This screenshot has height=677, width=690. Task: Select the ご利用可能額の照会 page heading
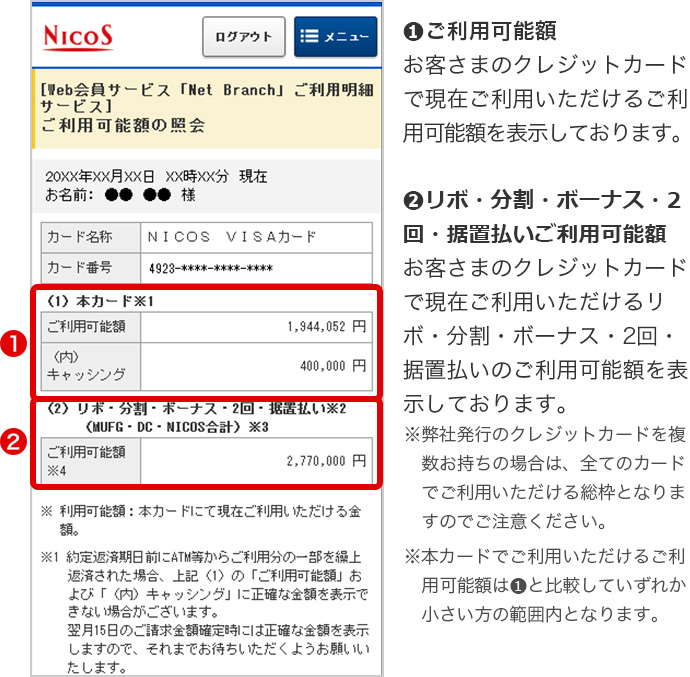click(x=123, y=126)
